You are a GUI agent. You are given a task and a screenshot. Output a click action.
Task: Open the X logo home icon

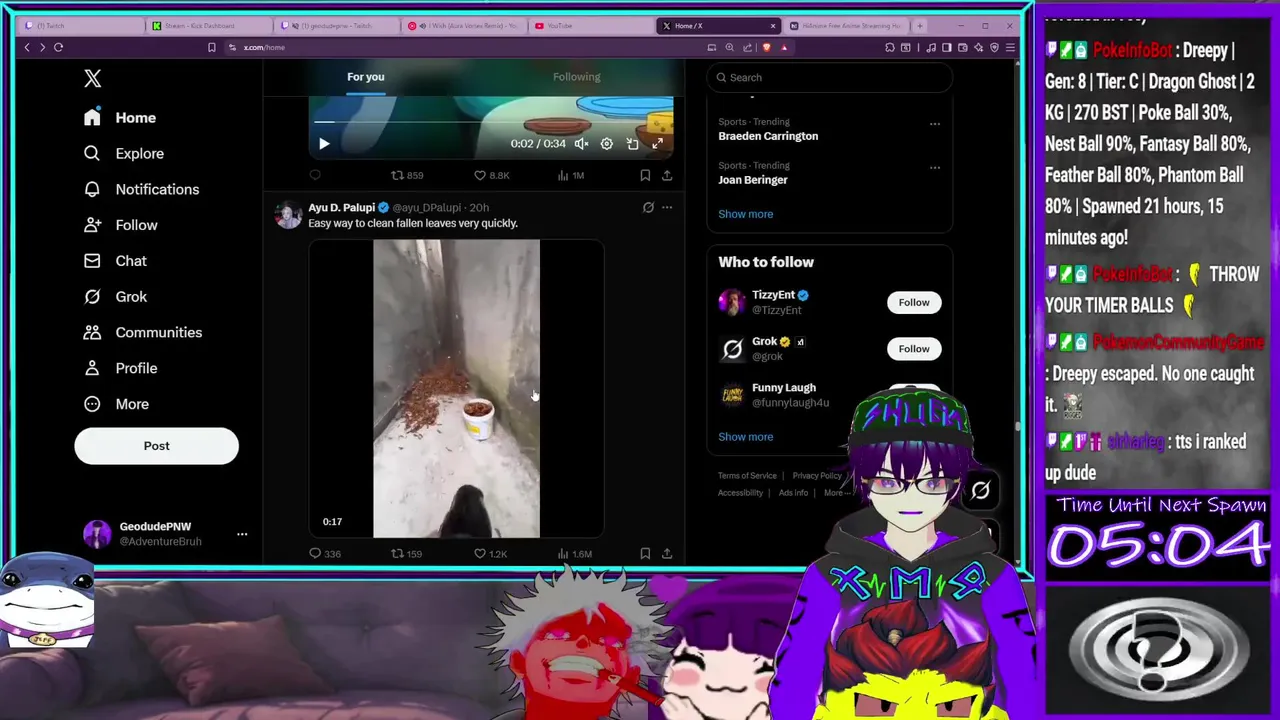click(x=93, y=78)
